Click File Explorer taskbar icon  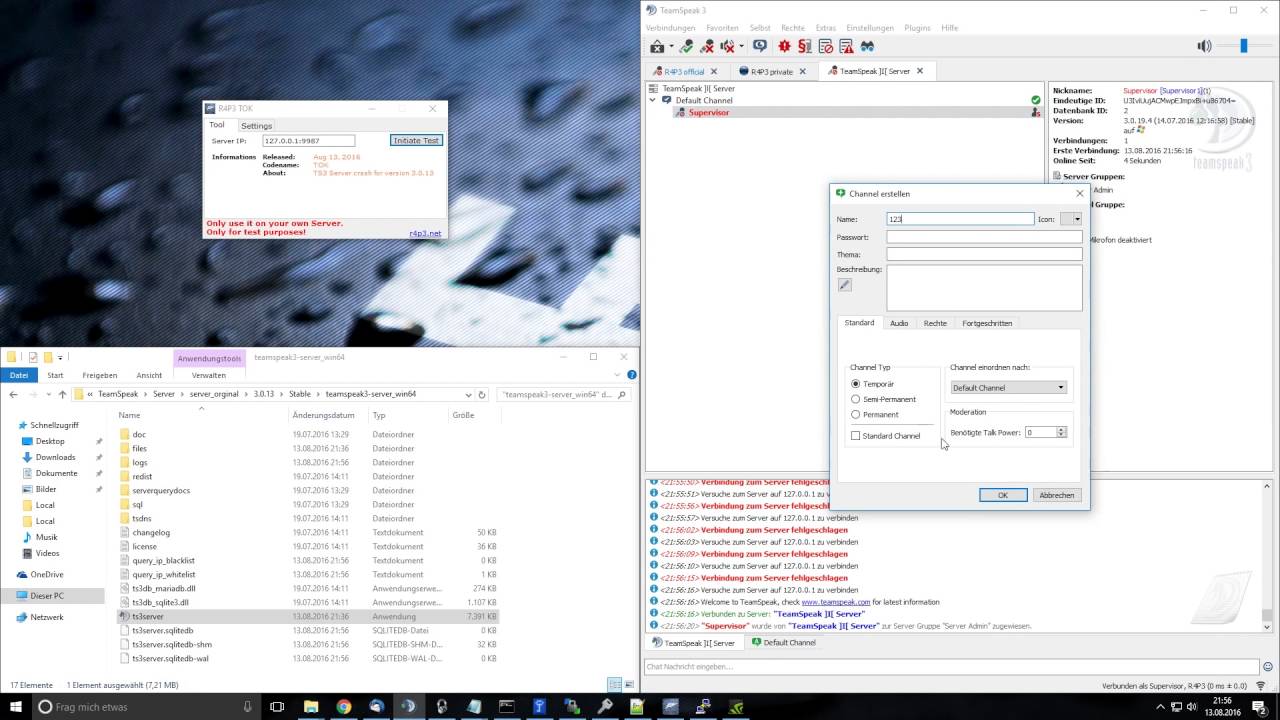(x=311, y=706)
